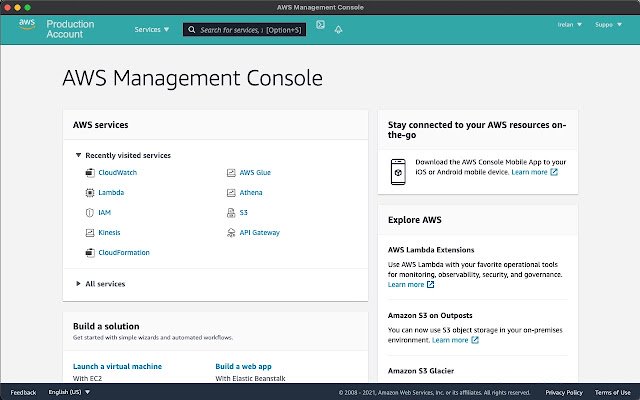Click Learn more under Amazon S3 on Outposts
The width and height of the screenshot is (640, 400).
pyautogui.click(x=450, y=340)
